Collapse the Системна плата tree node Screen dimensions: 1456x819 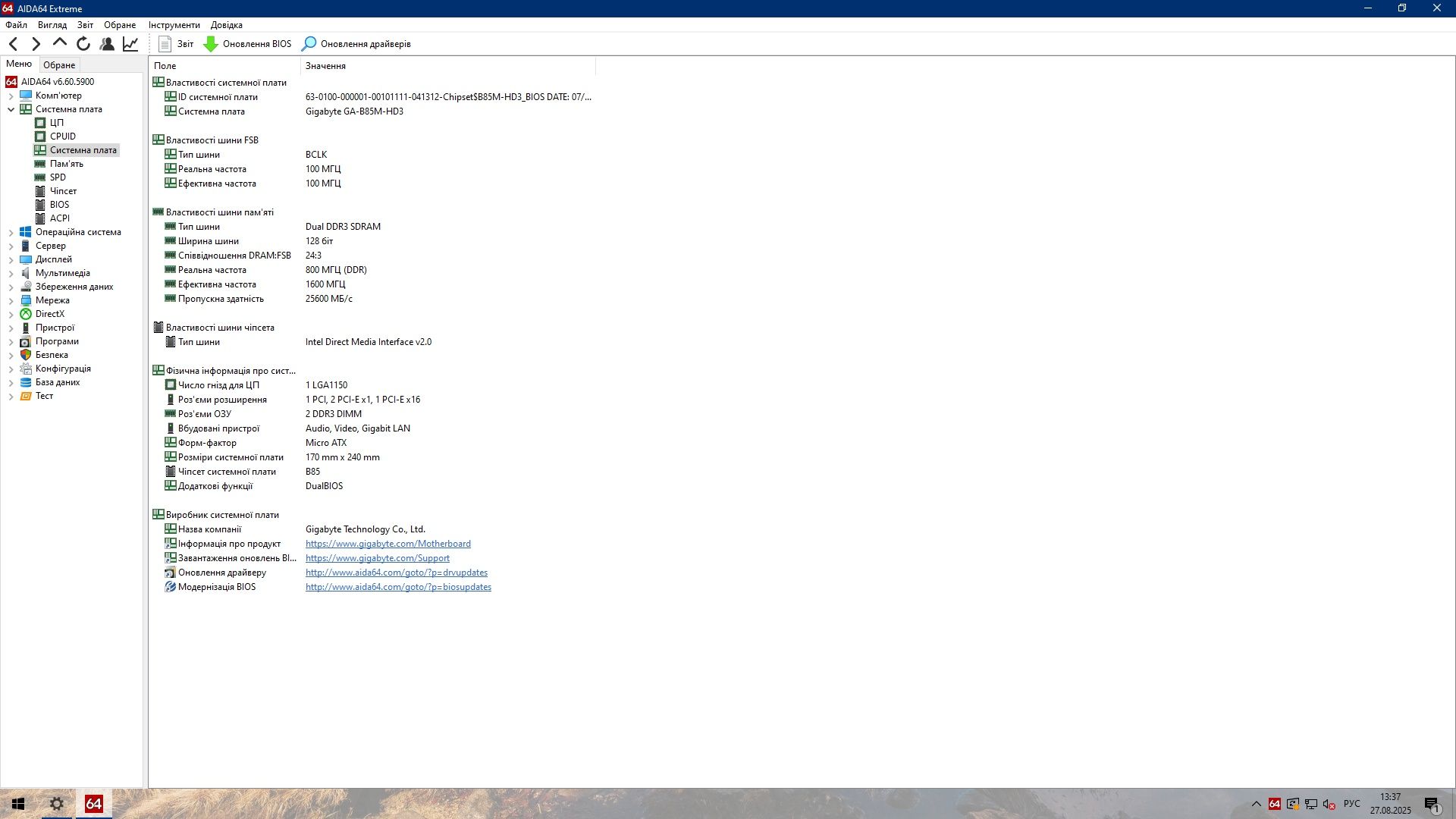pyautogui.click(x=11, y=109)
